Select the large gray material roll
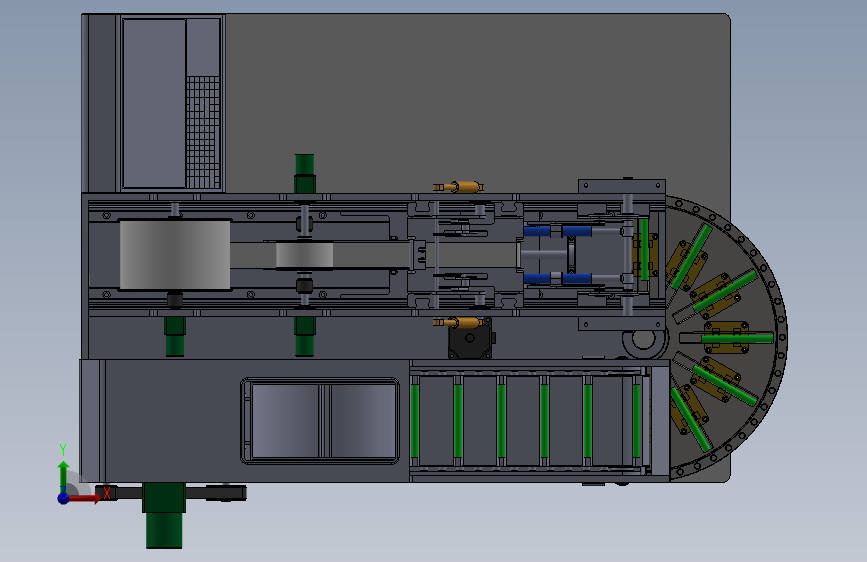 click(x=175, y=254)
